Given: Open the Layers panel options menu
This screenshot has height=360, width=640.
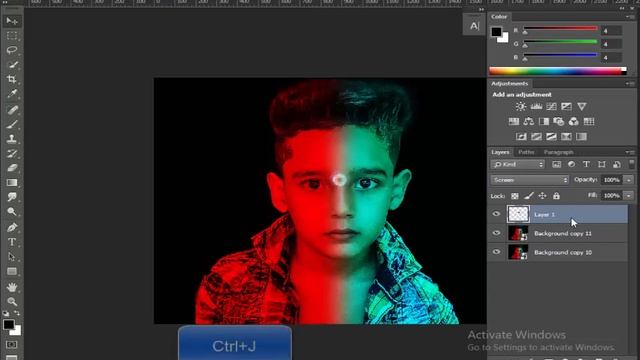Looking at the screenshot, I should click(631, 152).
